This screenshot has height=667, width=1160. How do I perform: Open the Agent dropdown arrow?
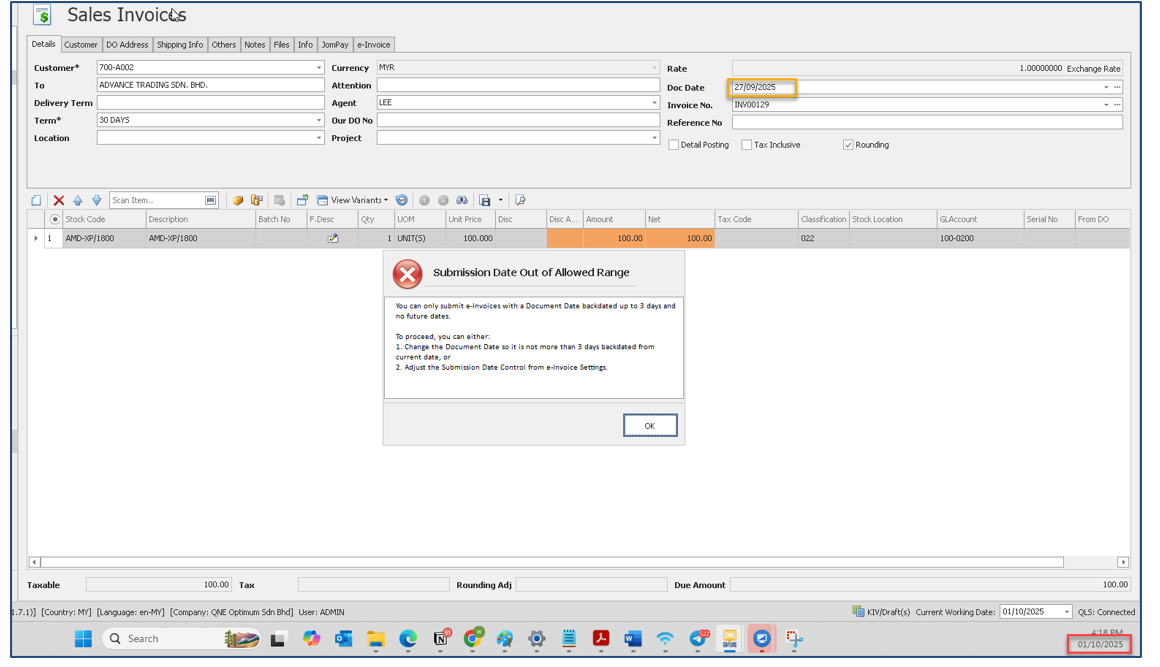[x=654, y=103]
